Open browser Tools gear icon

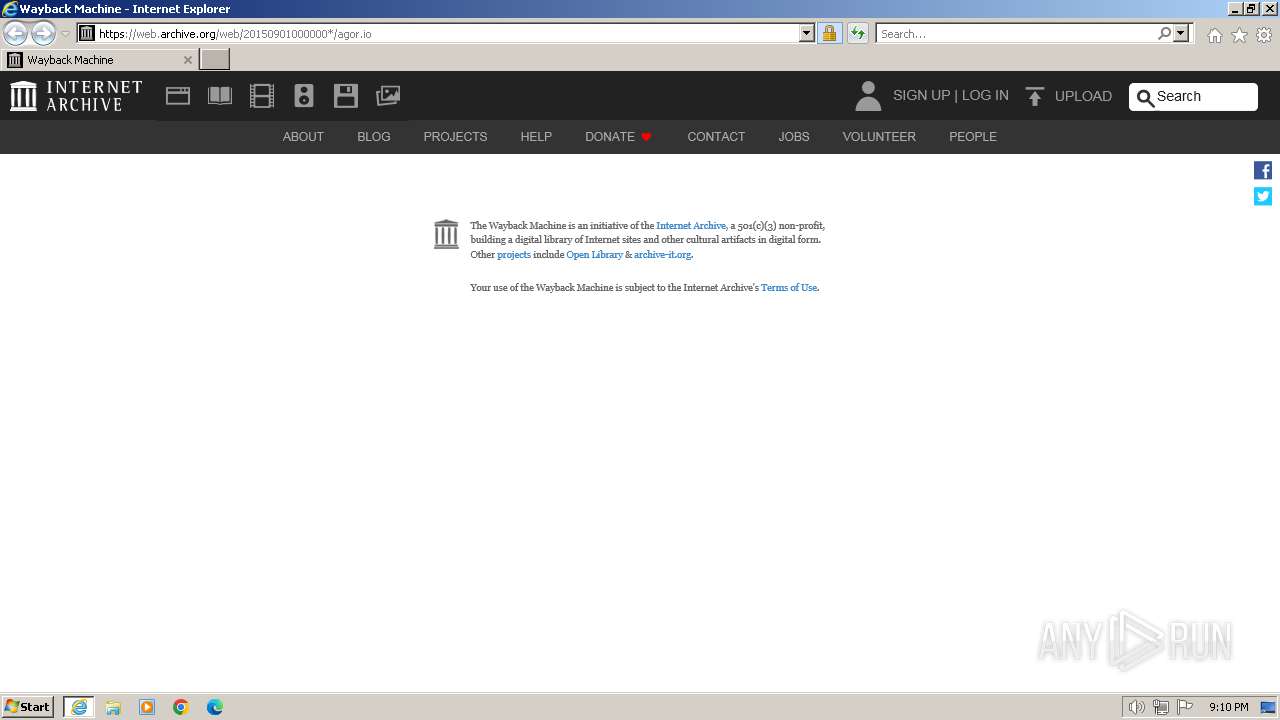point(1264,35)
